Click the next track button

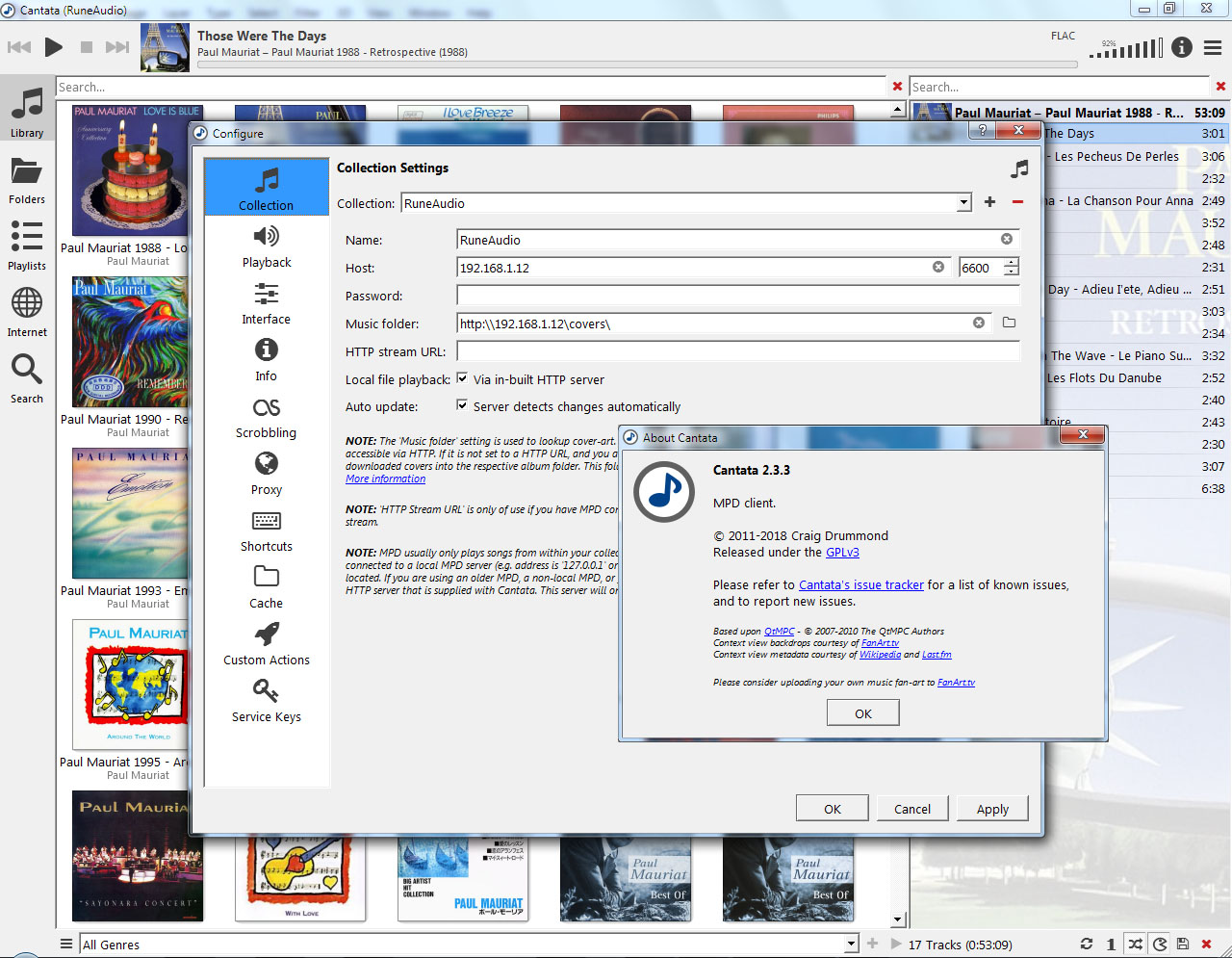click(x=117, y=47)
